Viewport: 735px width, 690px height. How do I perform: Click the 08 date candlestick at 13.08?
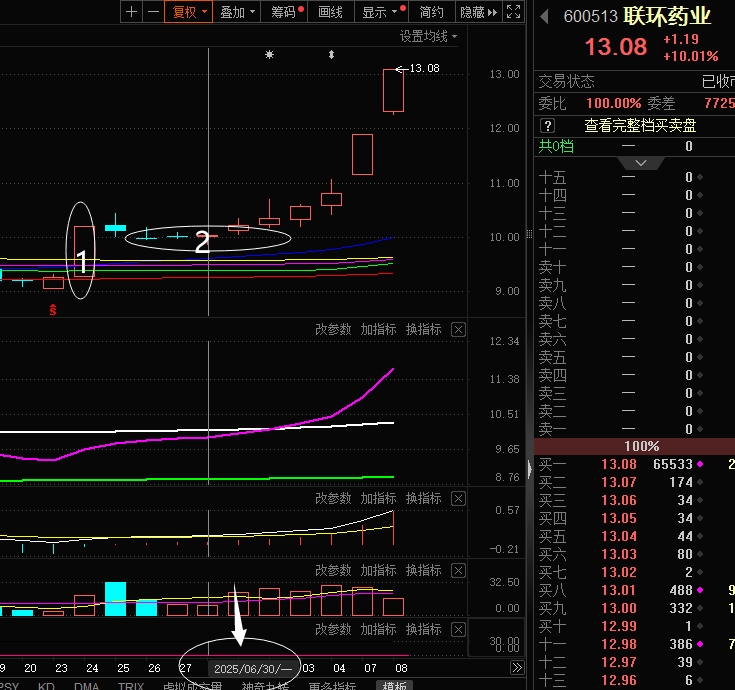click(x=393, y=91)
